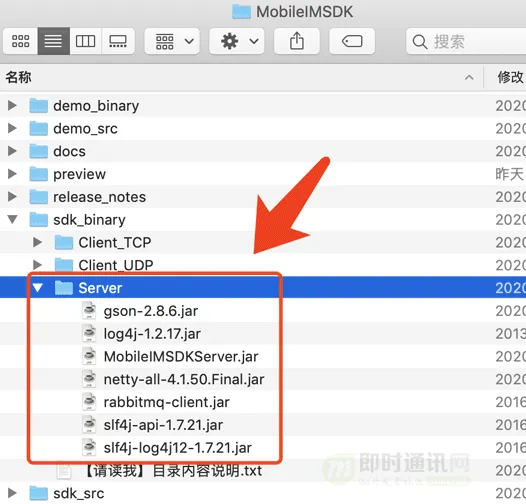Viewport: 526px width, 504px height.
Task: Select the MobileIMSDKServer.jar file icon
Action: point(90,356)
